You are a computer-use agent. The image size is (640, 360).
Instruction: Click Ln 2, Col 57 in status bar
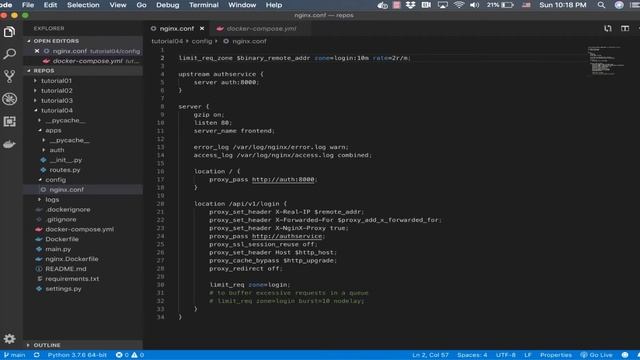(430, 355)
